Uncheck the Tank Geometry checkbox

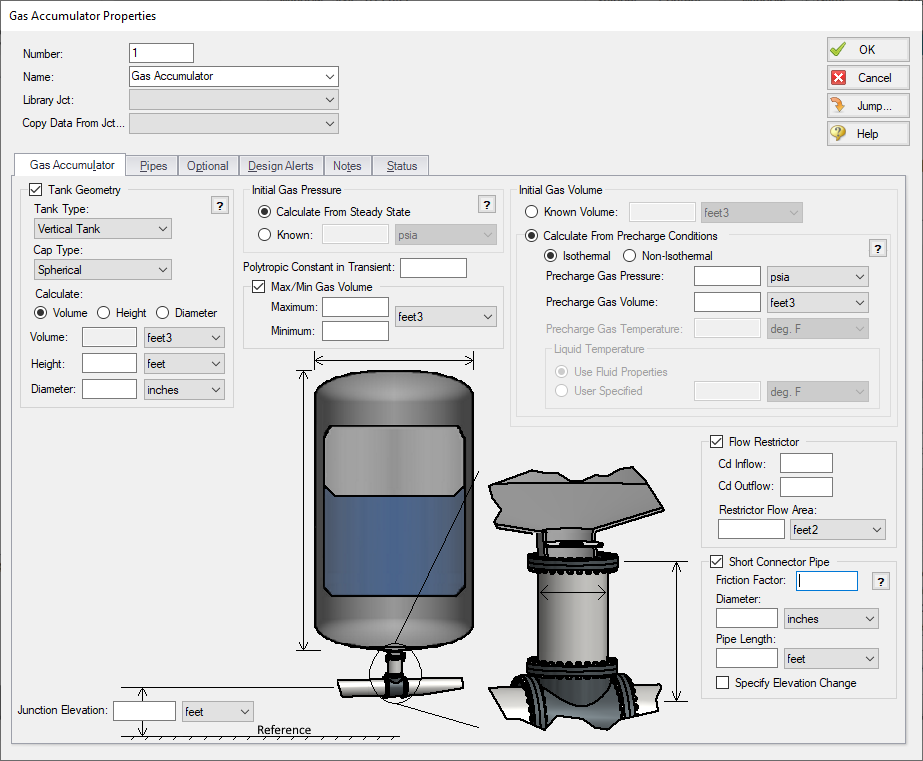[37, 190]
